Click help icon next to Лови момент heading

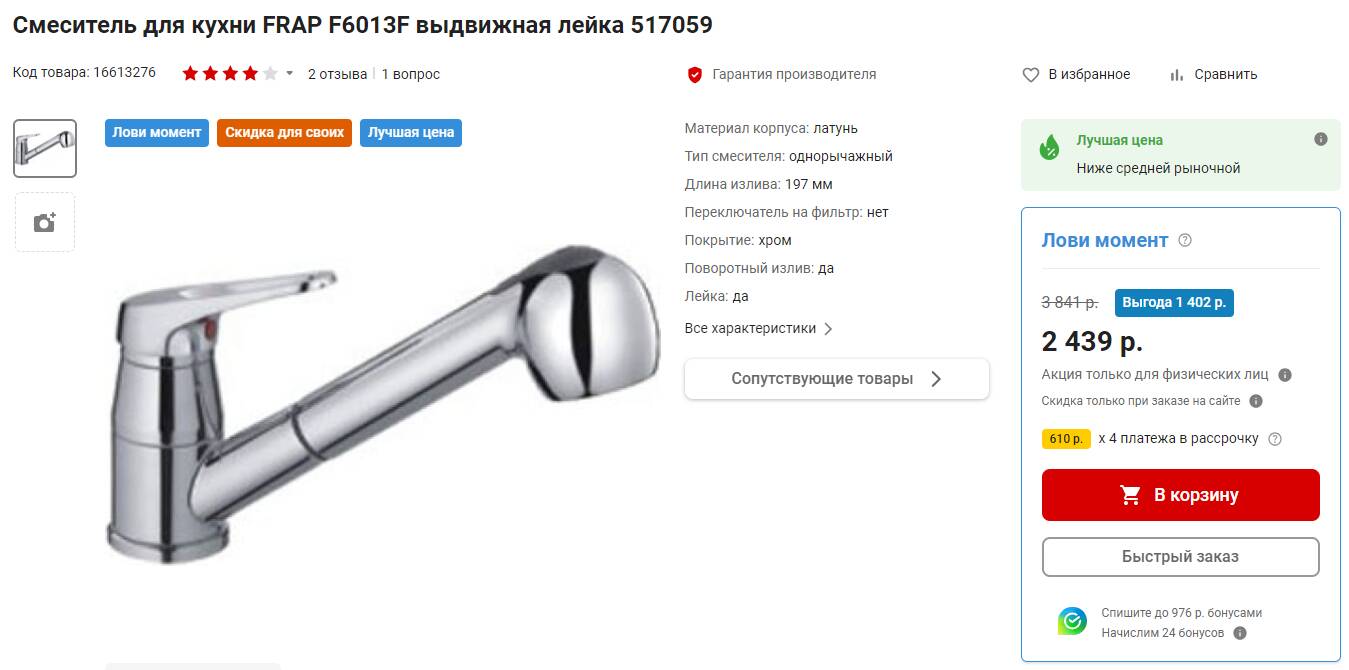[x=1185, y=240]
